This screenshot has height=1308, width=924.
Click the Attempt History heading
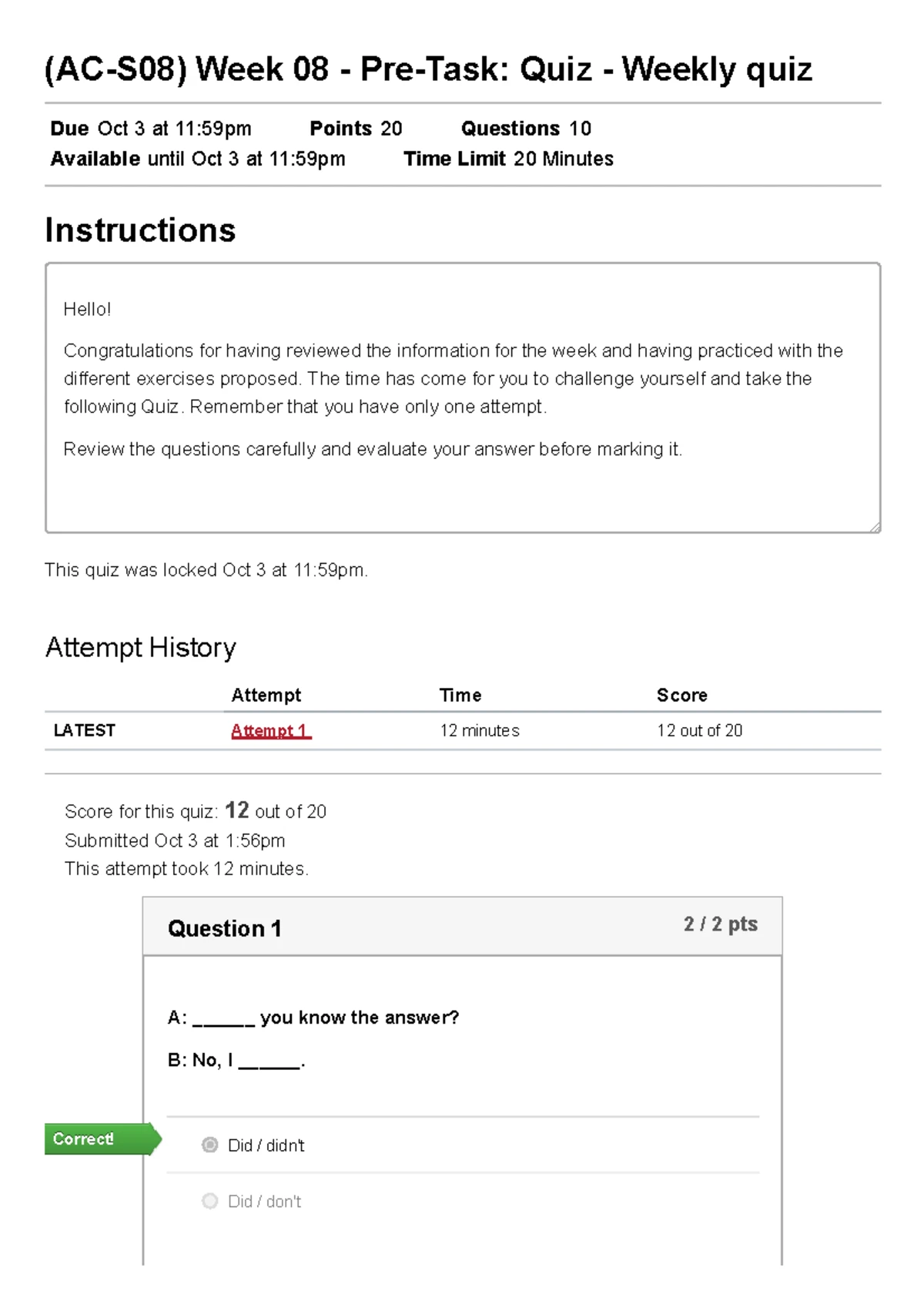(141, 648)
